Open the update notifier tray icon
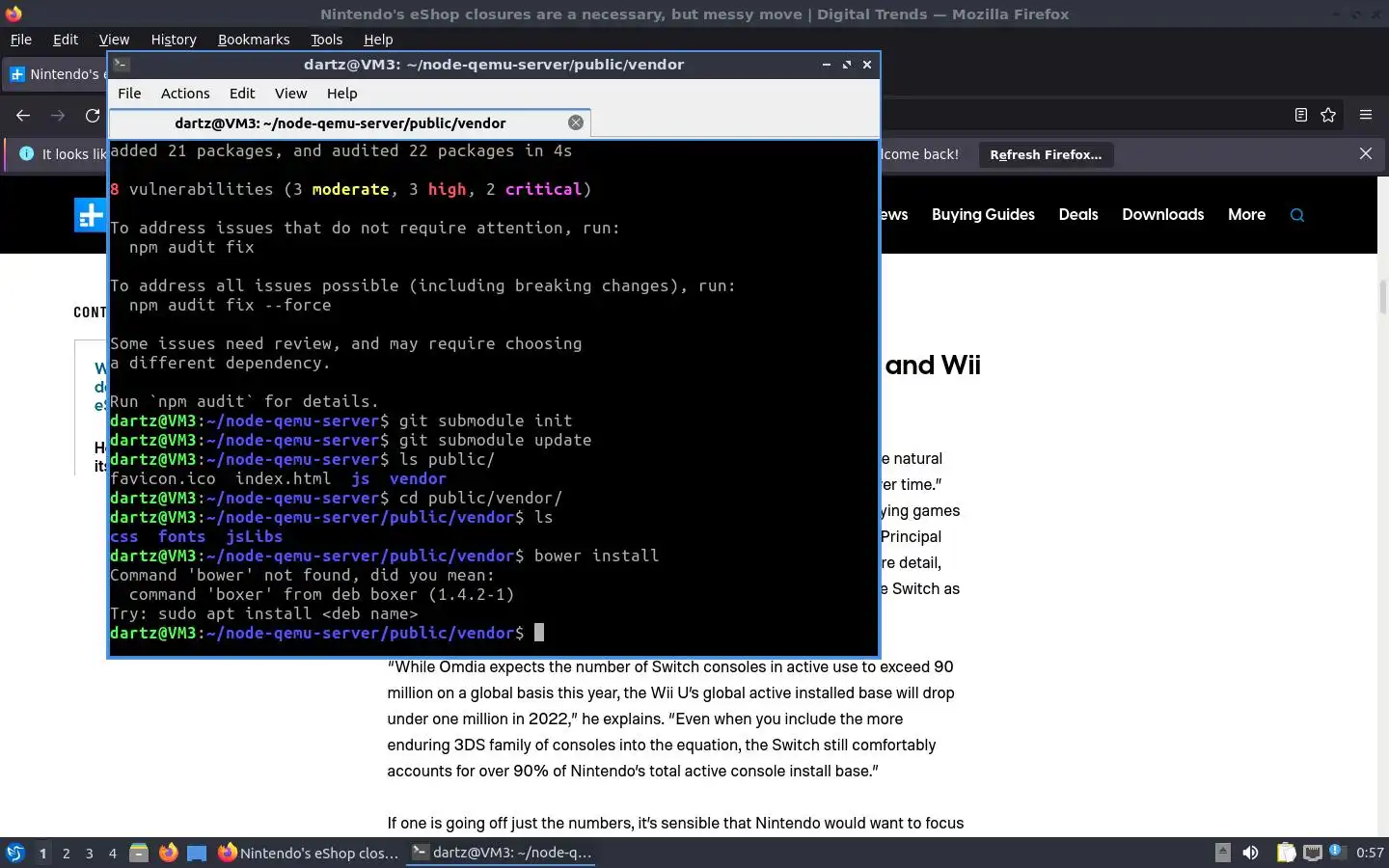This screenshot has width=1389, height=868. [x=1336, y=852]
